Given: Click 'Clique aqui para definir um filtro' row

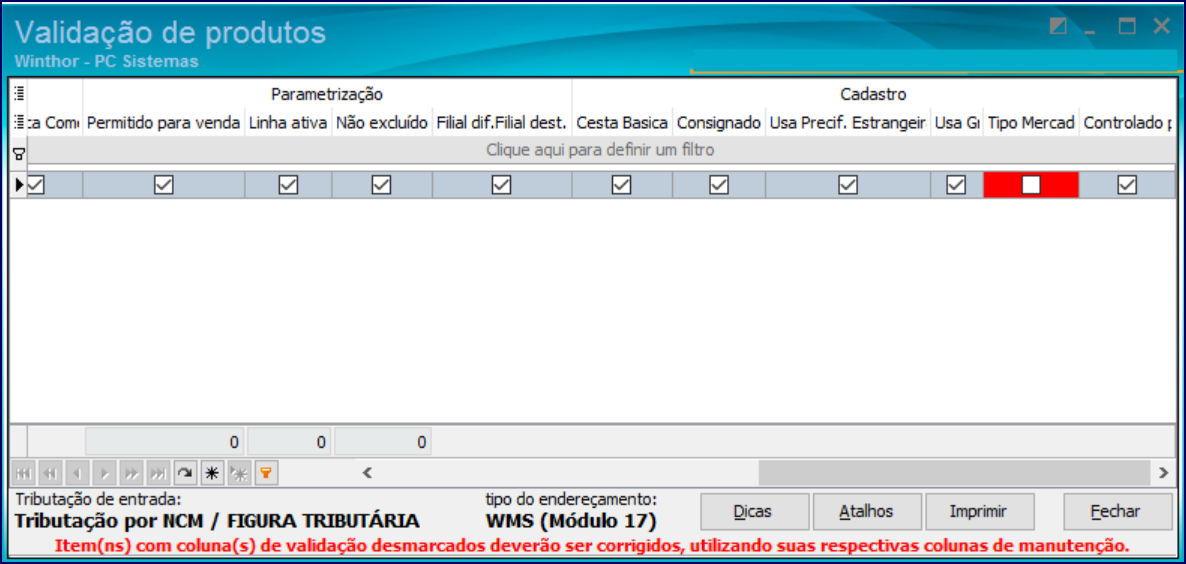Looking at the screenshot, I should pyautogui.click(x=600, y=150).
